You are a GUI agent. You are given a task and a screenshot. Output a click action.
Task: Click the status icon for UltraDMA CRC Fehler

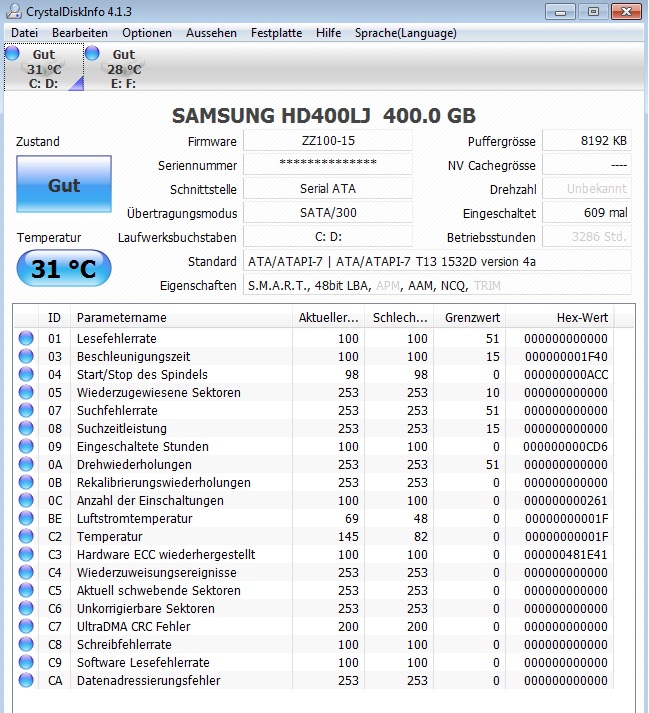[26, 626]
